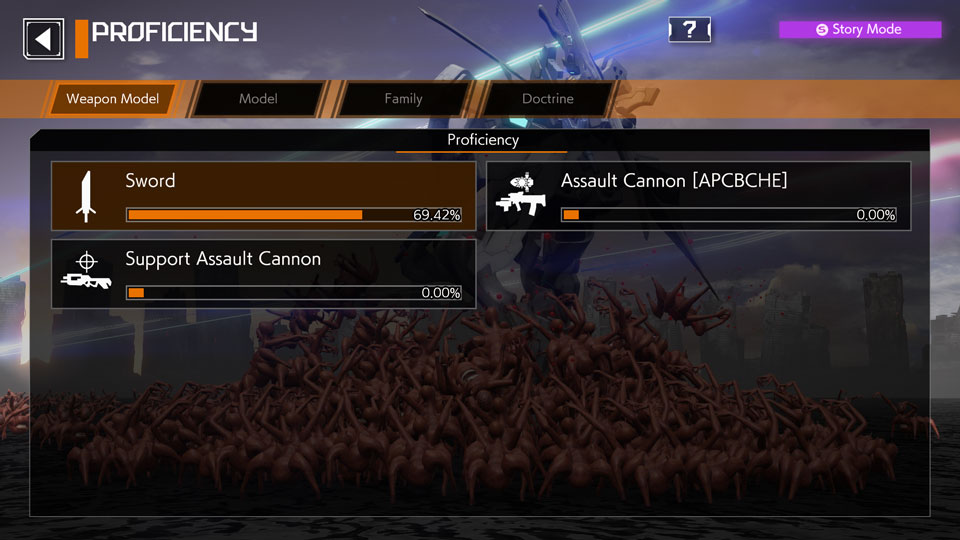Click the S icon in Story Mode badge

822,29
